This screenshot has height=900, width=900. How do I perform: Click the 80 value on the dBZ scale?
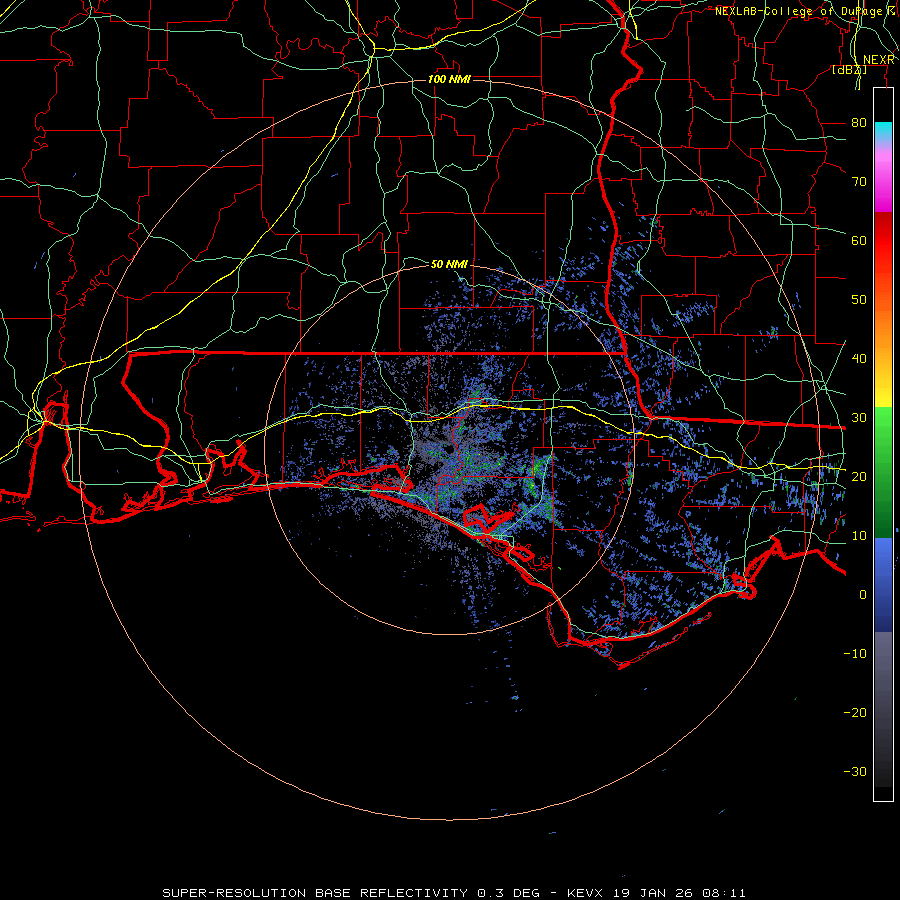pos(859,122)
